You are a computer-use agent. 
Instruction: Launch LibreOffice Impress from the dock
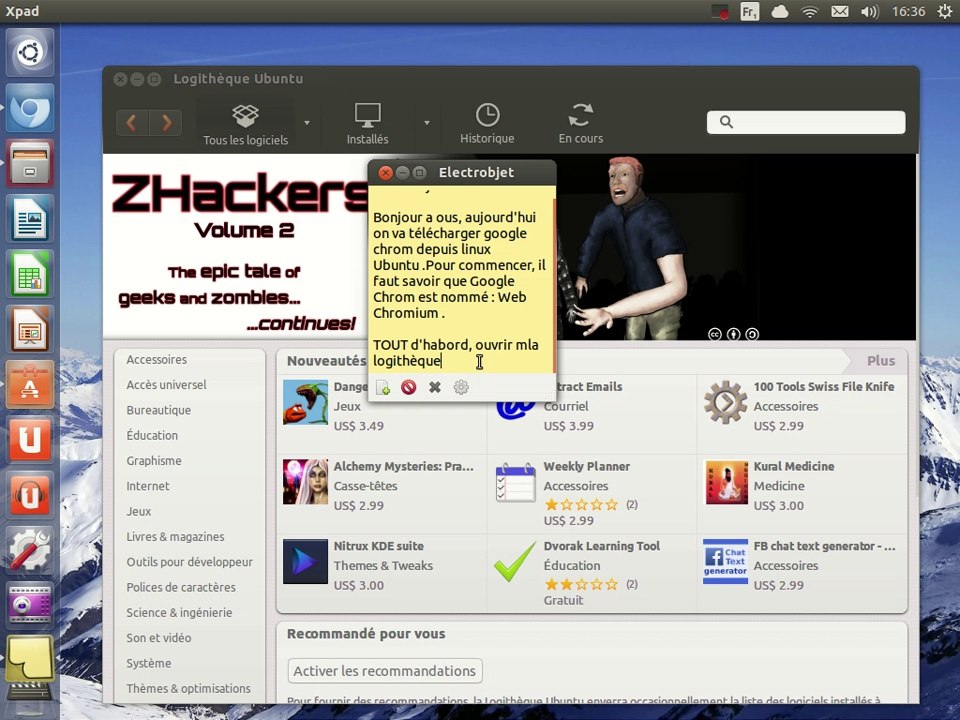29,329
